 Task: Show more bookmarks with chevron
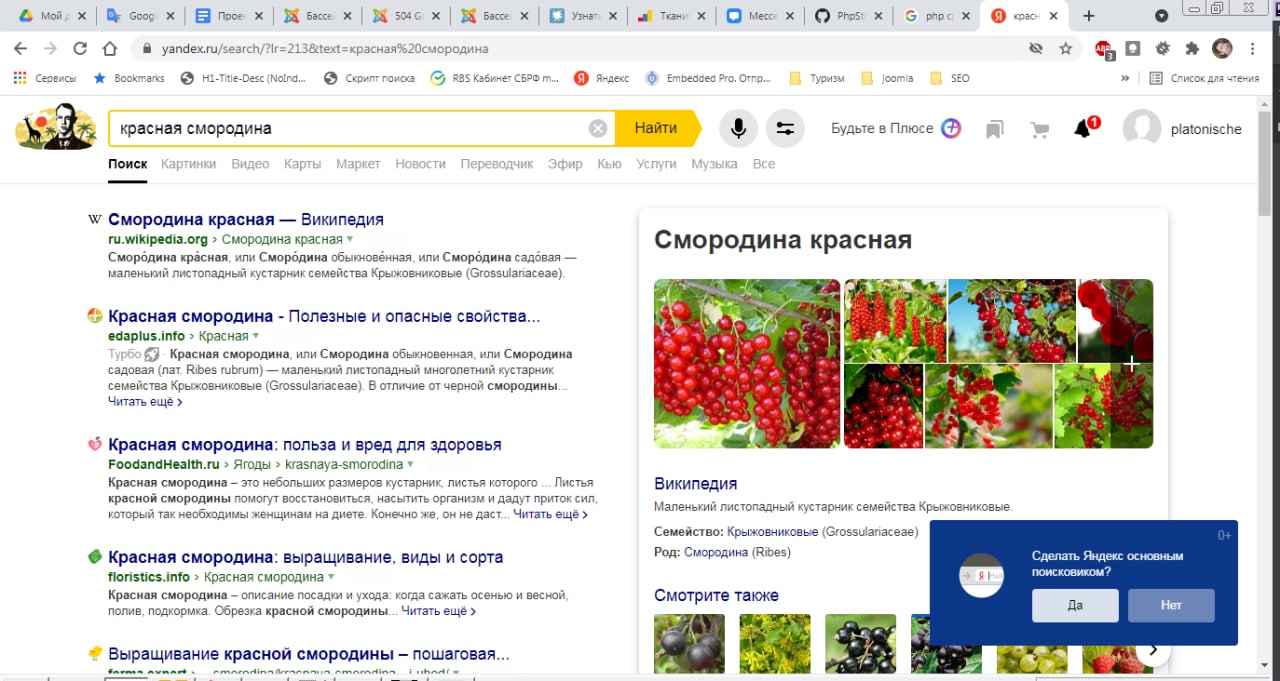click(x=1126, y=78)
